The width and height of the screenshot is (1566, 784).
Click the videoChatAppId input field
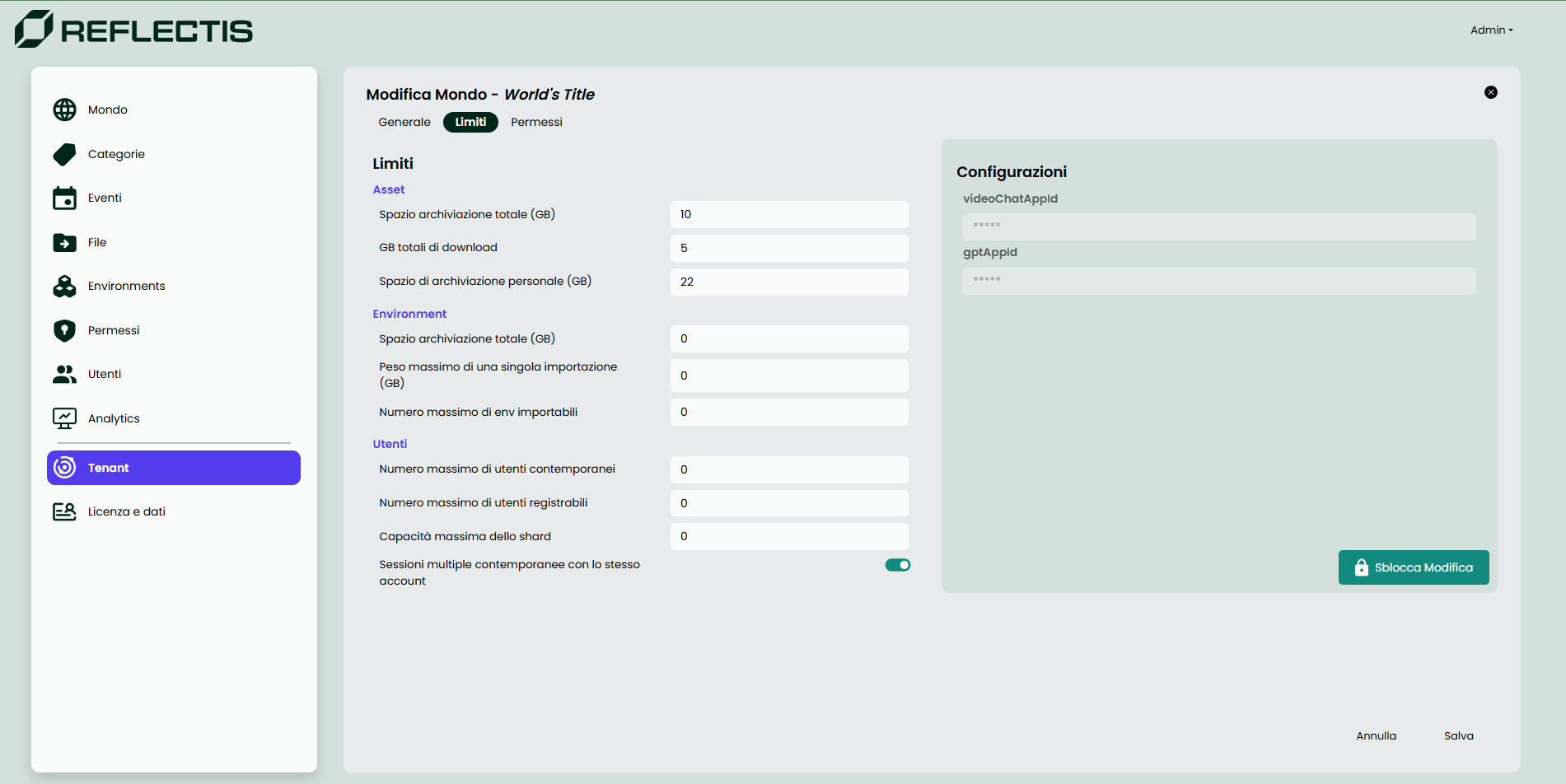1218,226
